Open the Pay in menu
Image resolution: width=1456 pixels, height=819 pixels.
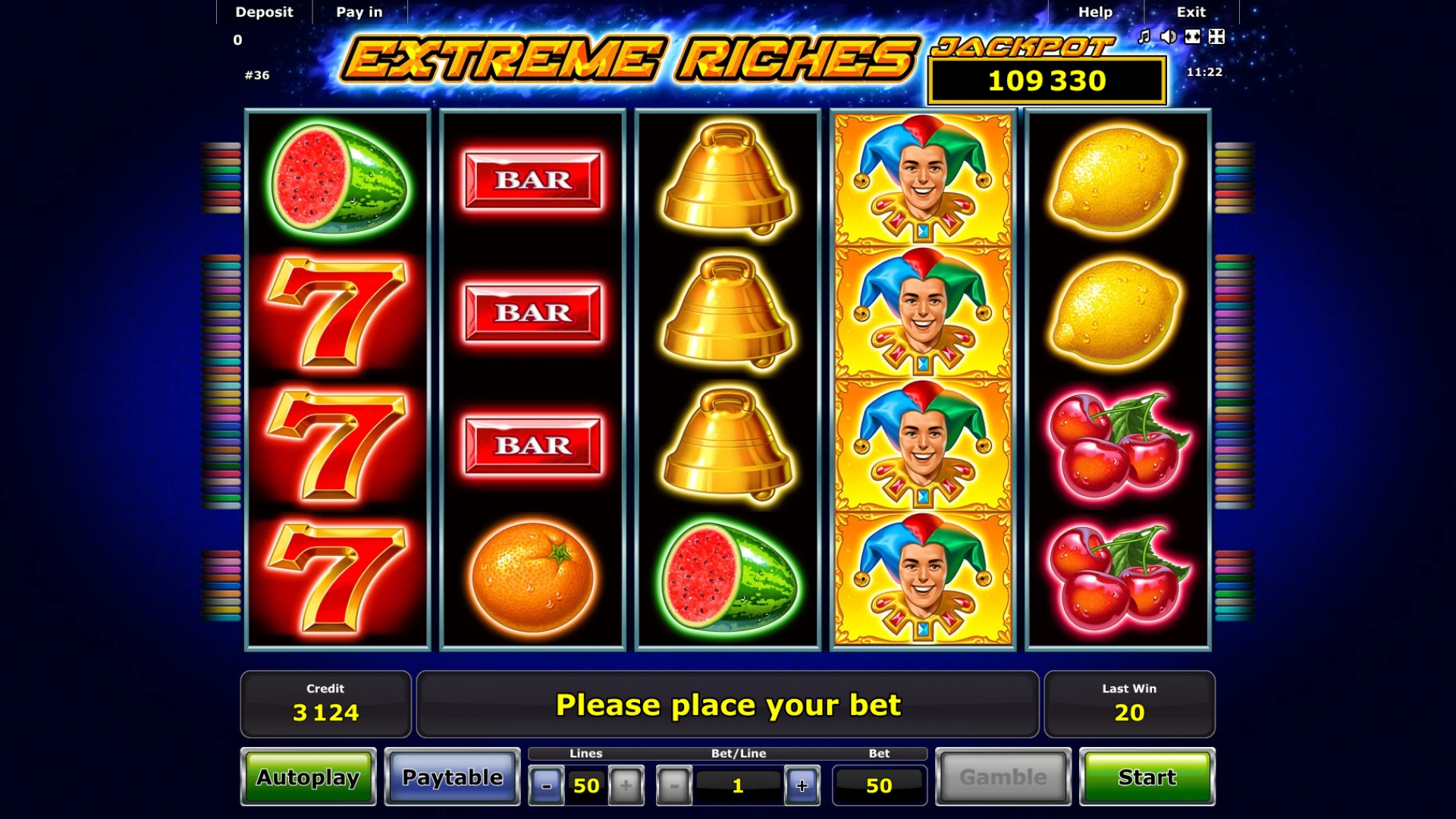tap(359, 12)
